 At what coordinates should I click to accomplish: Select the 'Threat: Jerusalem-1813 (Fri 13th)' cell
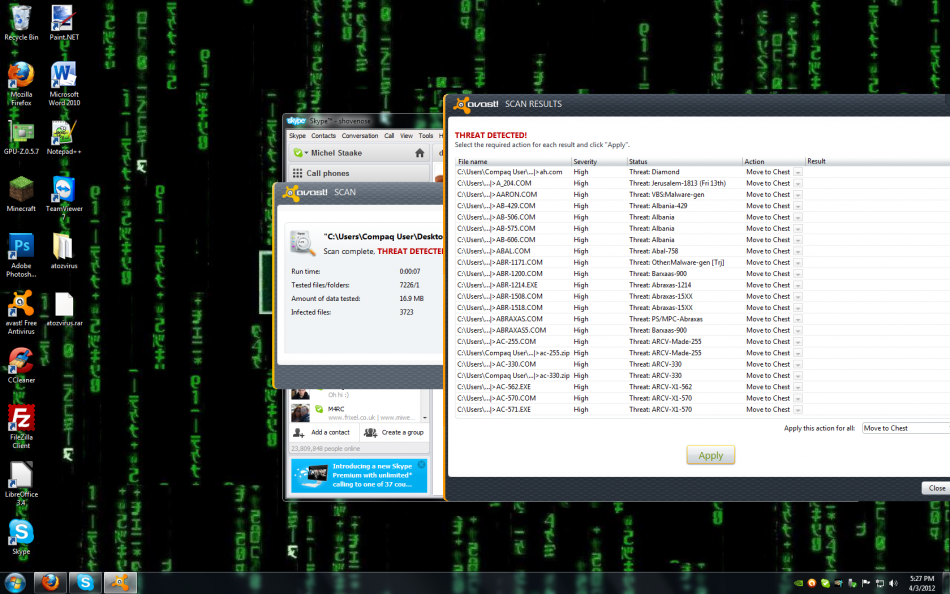tap(677, 184)
